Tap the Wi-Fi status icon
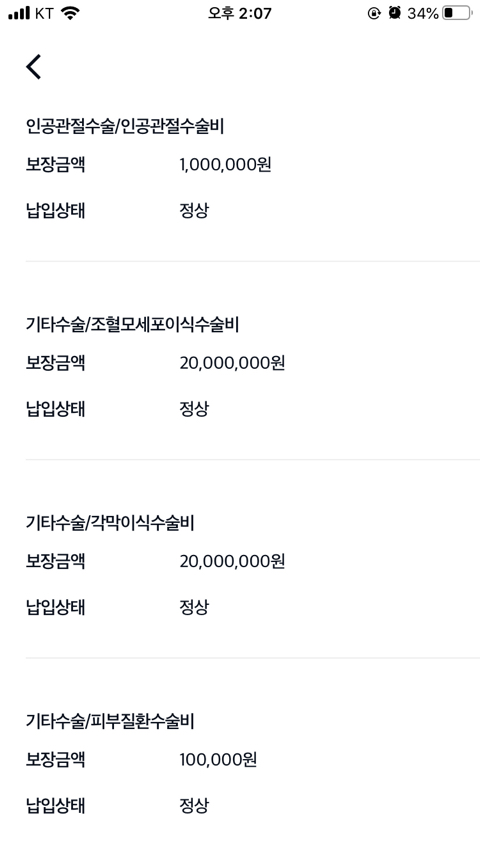This screenshot has width=480, height=854. coord(70,13)
